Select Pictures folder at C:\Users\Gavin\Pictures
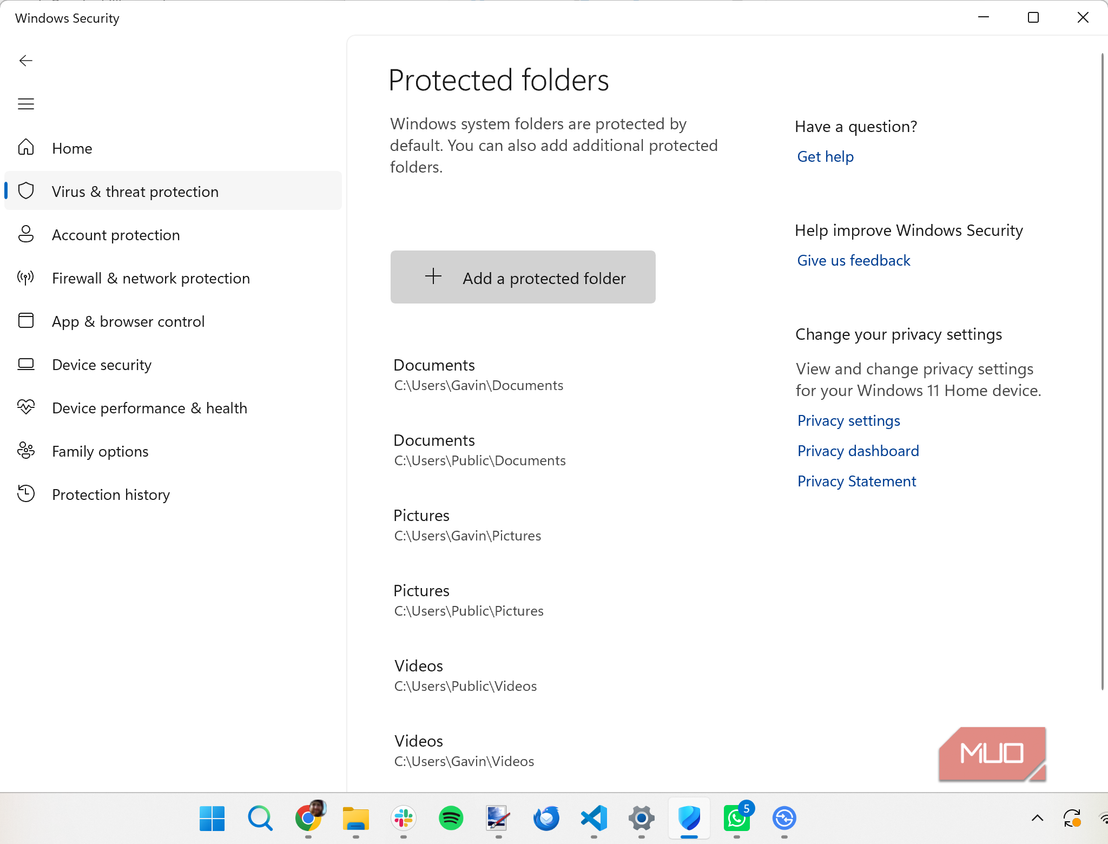The width and height of the screenshot is (1108, 844). (x=467, y=524)
